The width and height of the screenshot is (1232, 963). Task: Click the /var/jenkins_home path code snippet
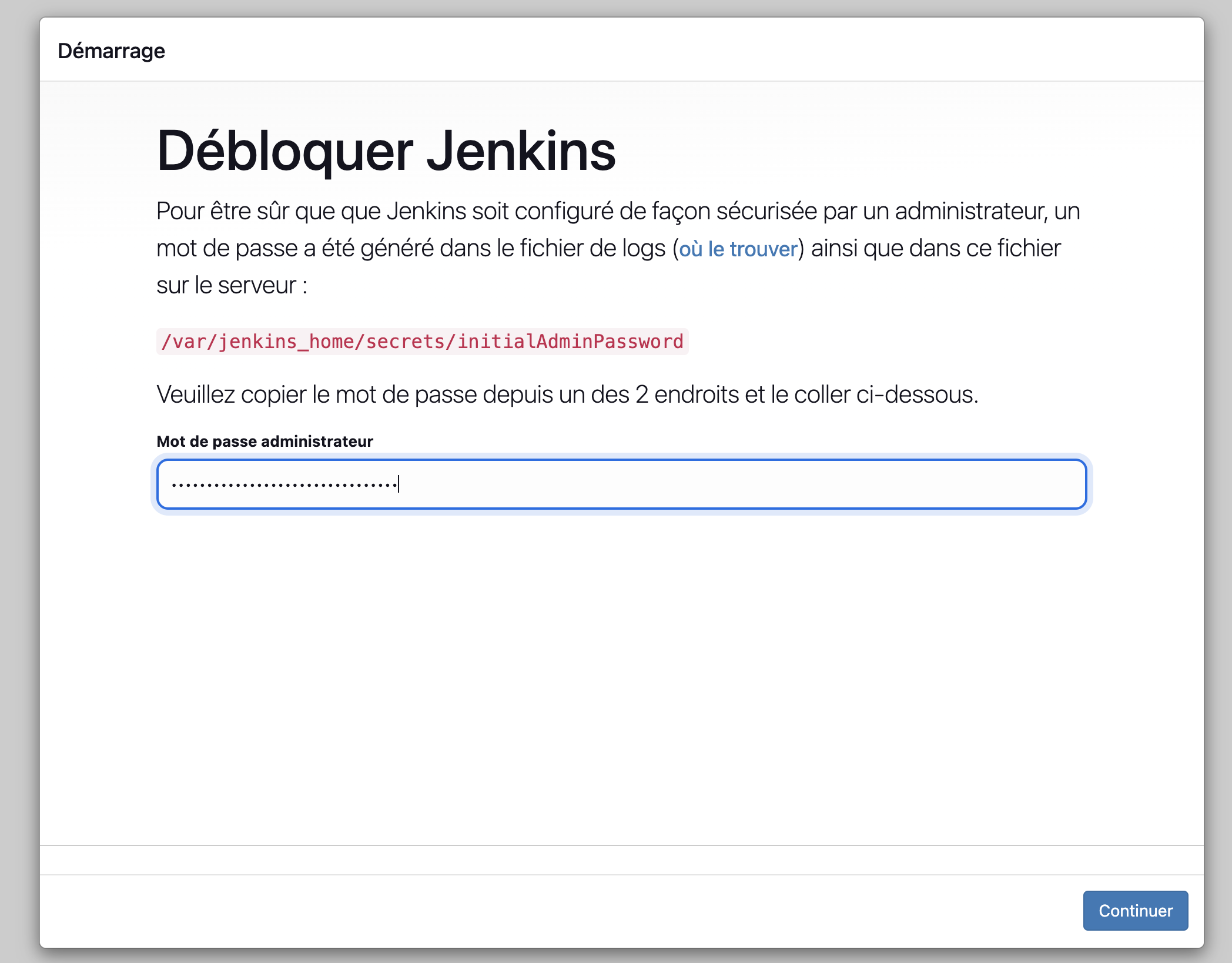coord(422,342)
